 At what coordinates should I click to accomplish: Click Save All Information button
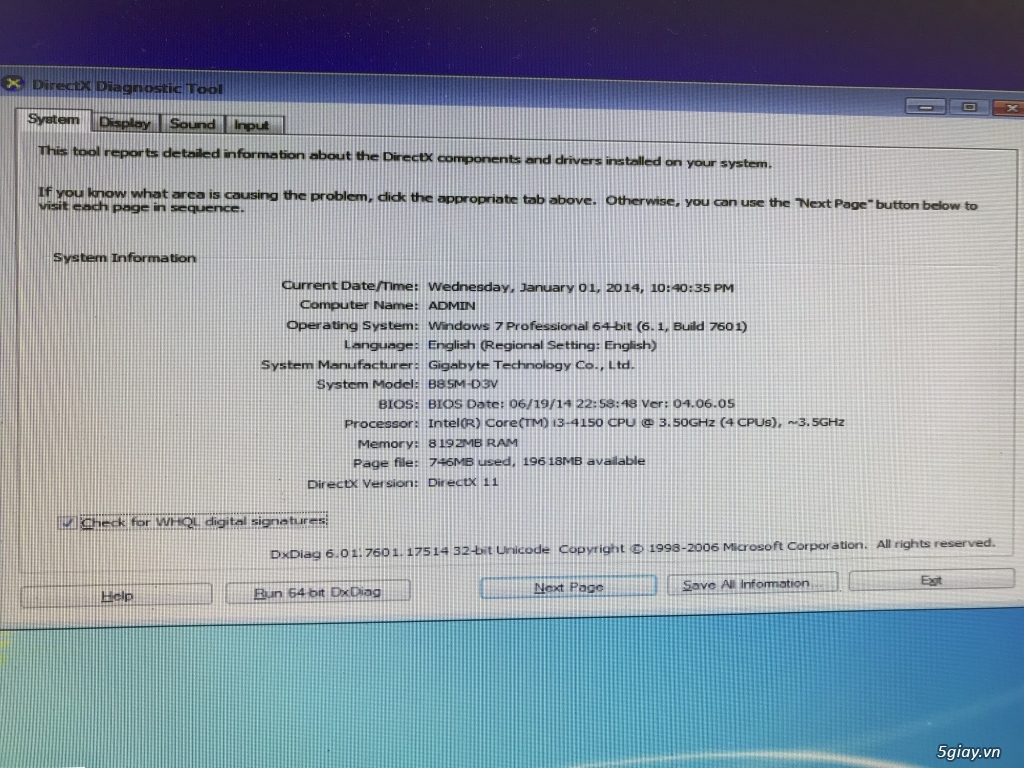(752, 583)
